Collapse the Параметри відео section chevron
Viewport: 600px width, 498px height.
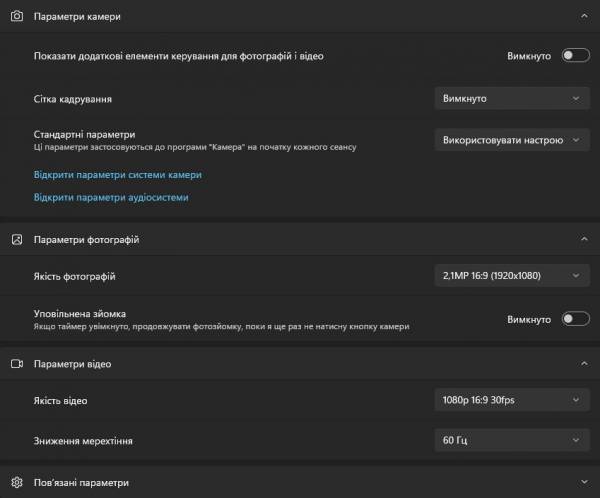584,363
